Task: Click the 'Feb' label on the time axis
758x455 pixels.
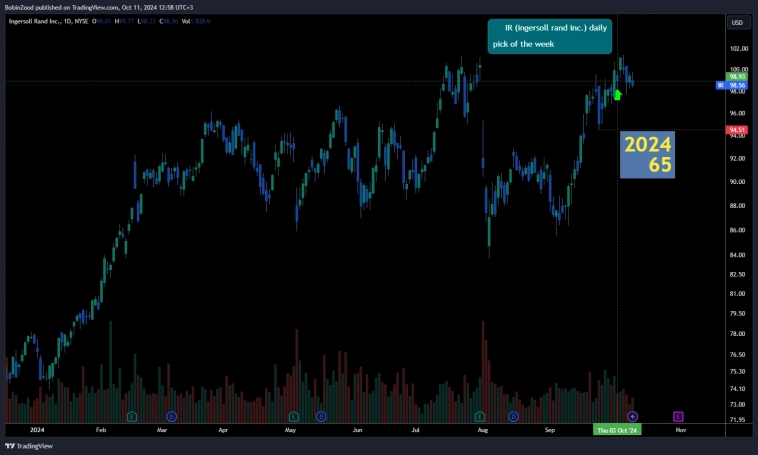Action: (101, 430)
